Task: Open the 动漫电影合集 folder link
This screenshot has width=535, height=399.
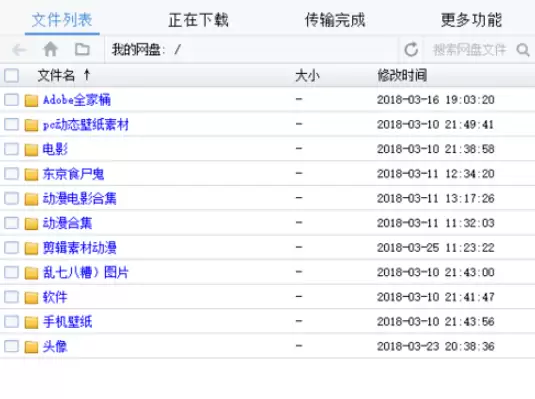Action: 79,199
